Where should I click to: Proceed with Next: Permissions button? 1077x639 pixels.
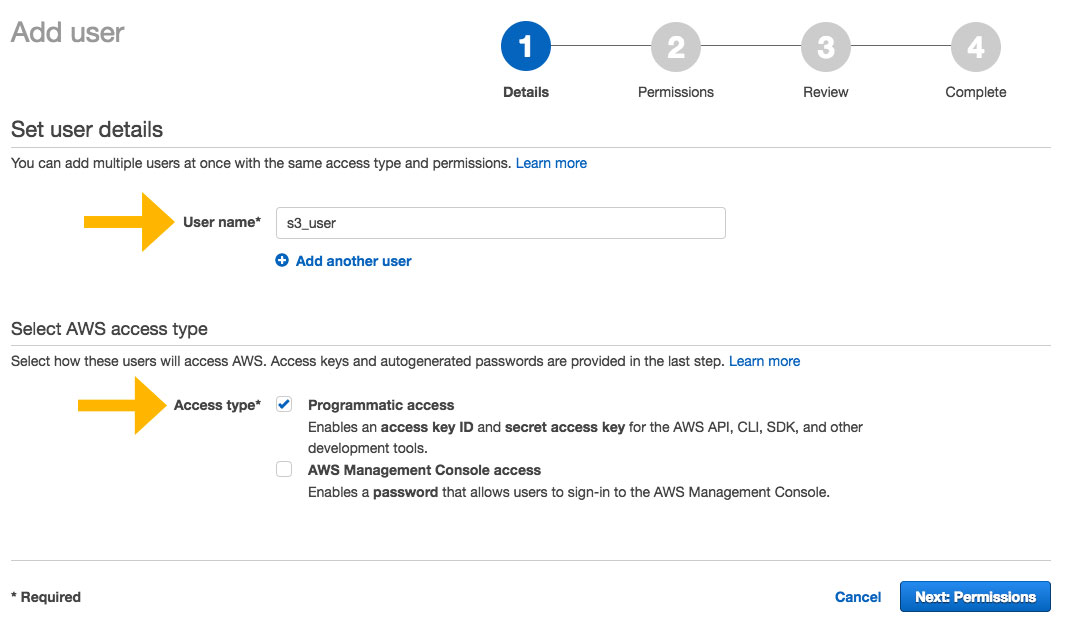point(975,596)
